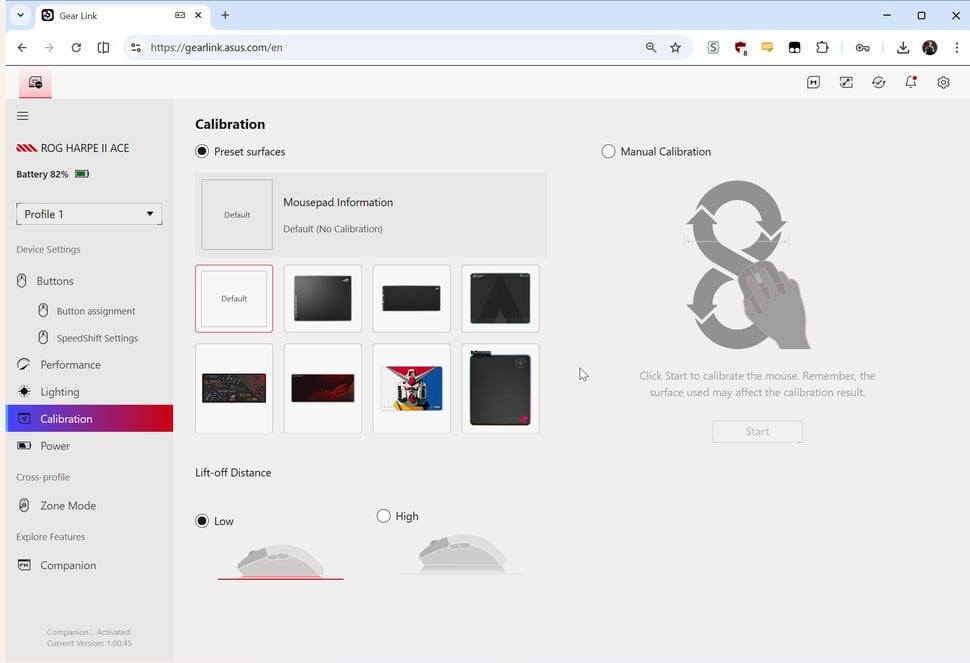Click the Buttons mouse icon in sidebar
The image size is (970, 663).
[22, 281]
